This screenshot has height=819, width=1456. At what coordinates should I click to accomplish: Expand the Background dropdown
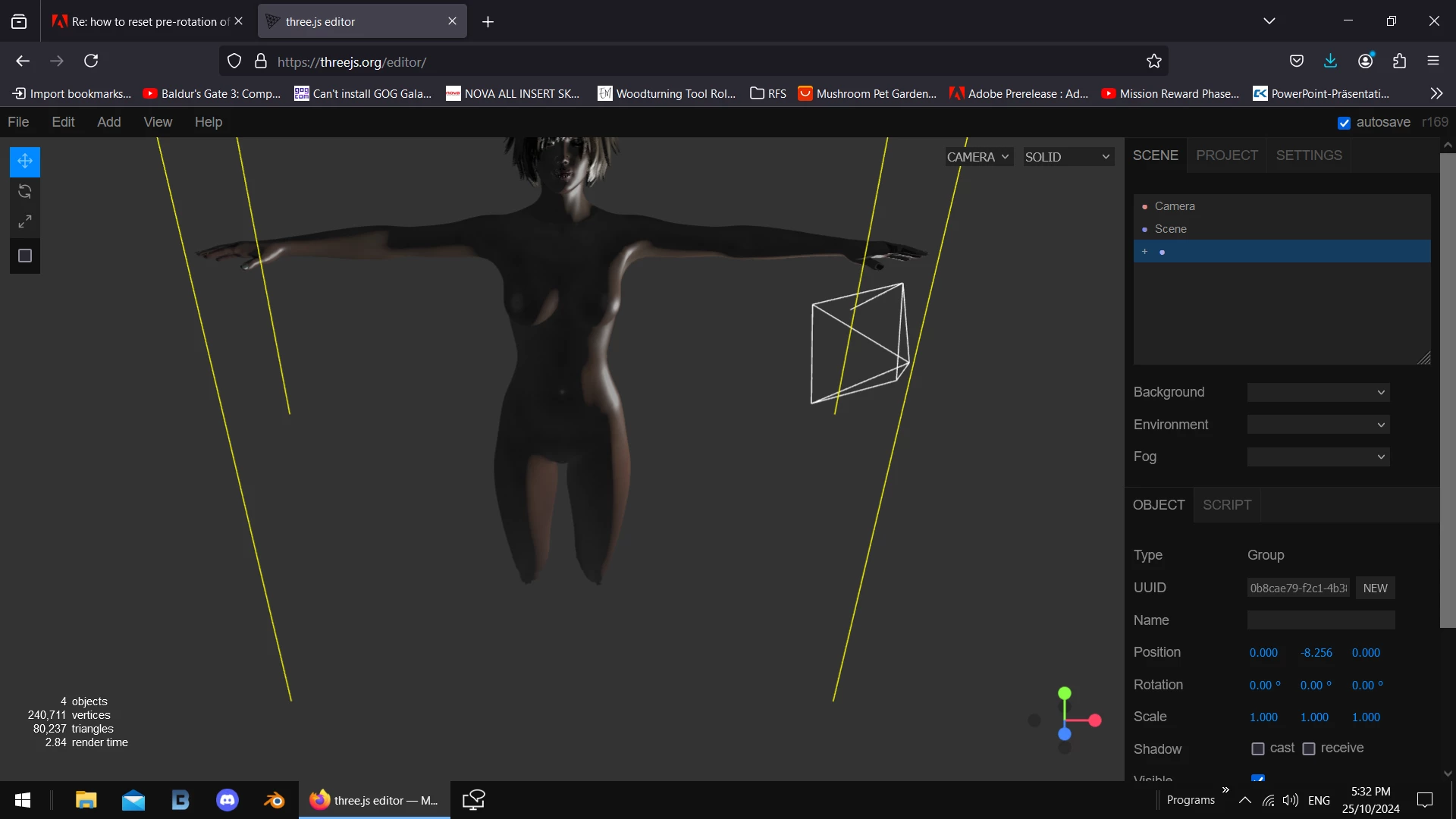pos(1318,393)
